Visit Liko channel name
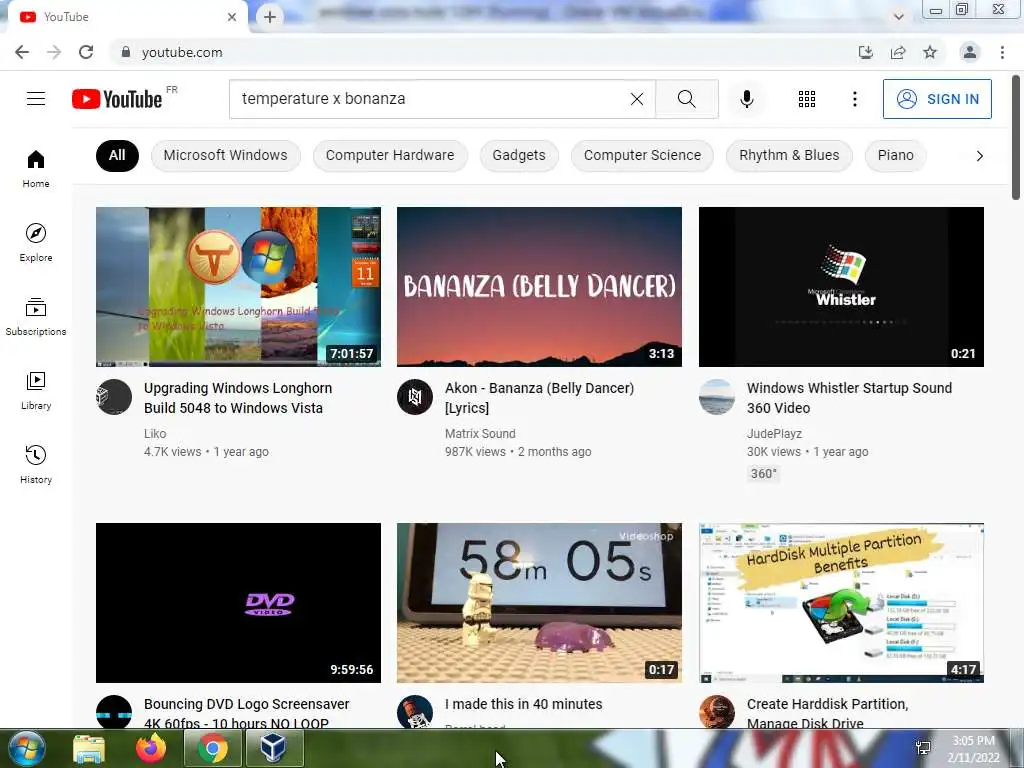This screenshot has width=1024, height=768. 155,434
